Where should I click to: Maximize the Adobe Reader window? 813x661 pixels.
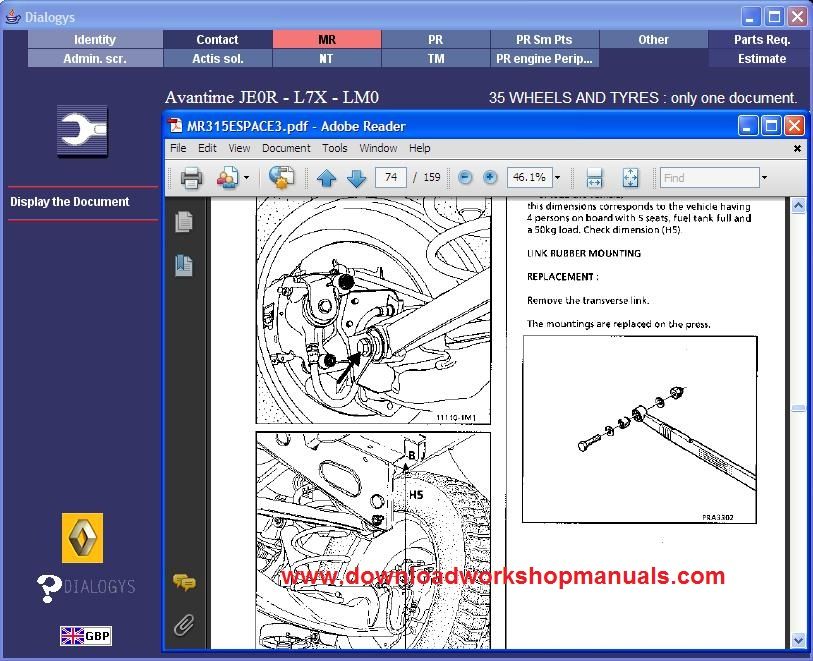tap(771, 125)
